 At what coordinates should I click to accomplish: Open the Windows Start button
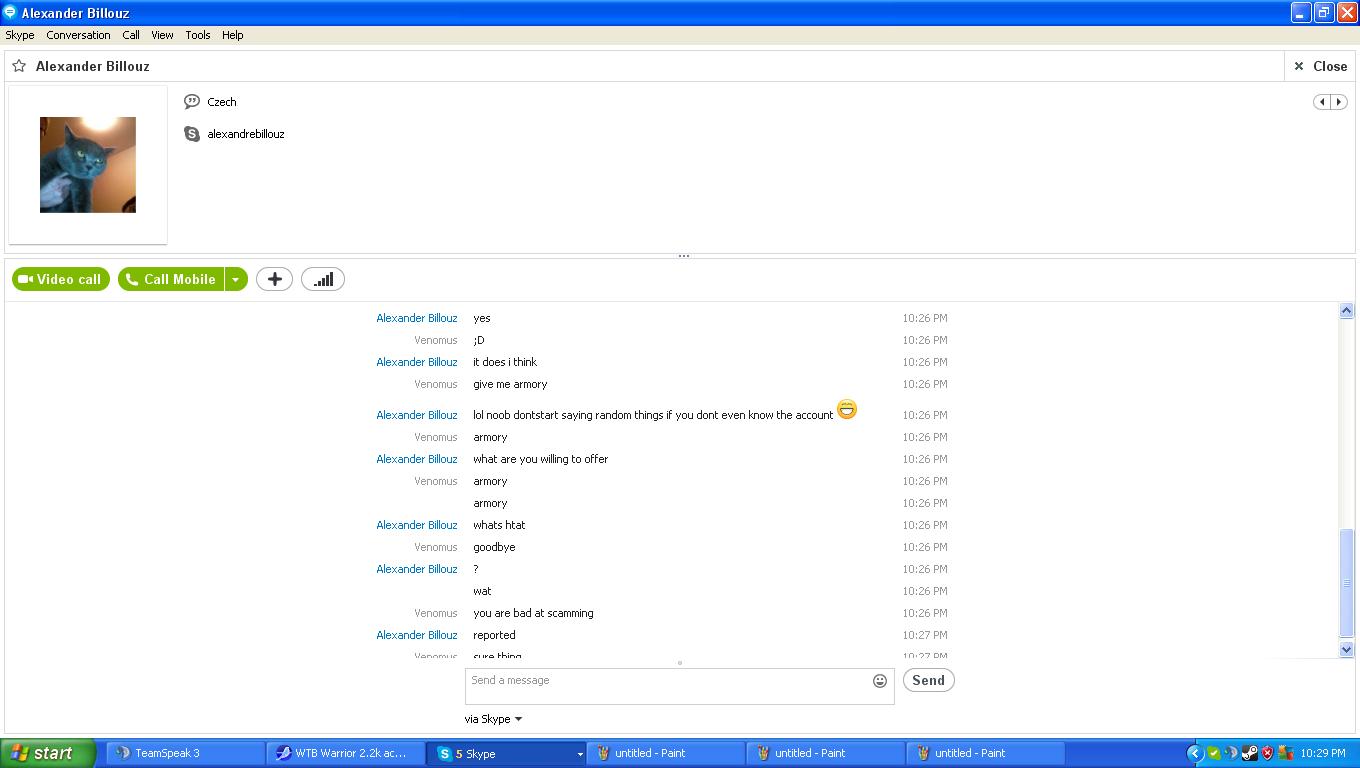(x=48, y=753)
